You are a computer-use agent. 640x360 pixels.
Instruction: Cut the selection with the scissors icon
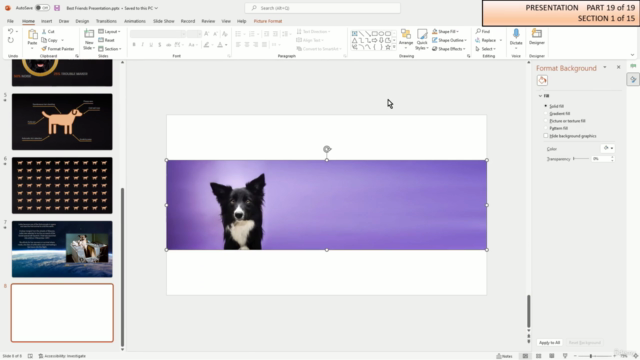pyautogui.click(x=44, y=31)
